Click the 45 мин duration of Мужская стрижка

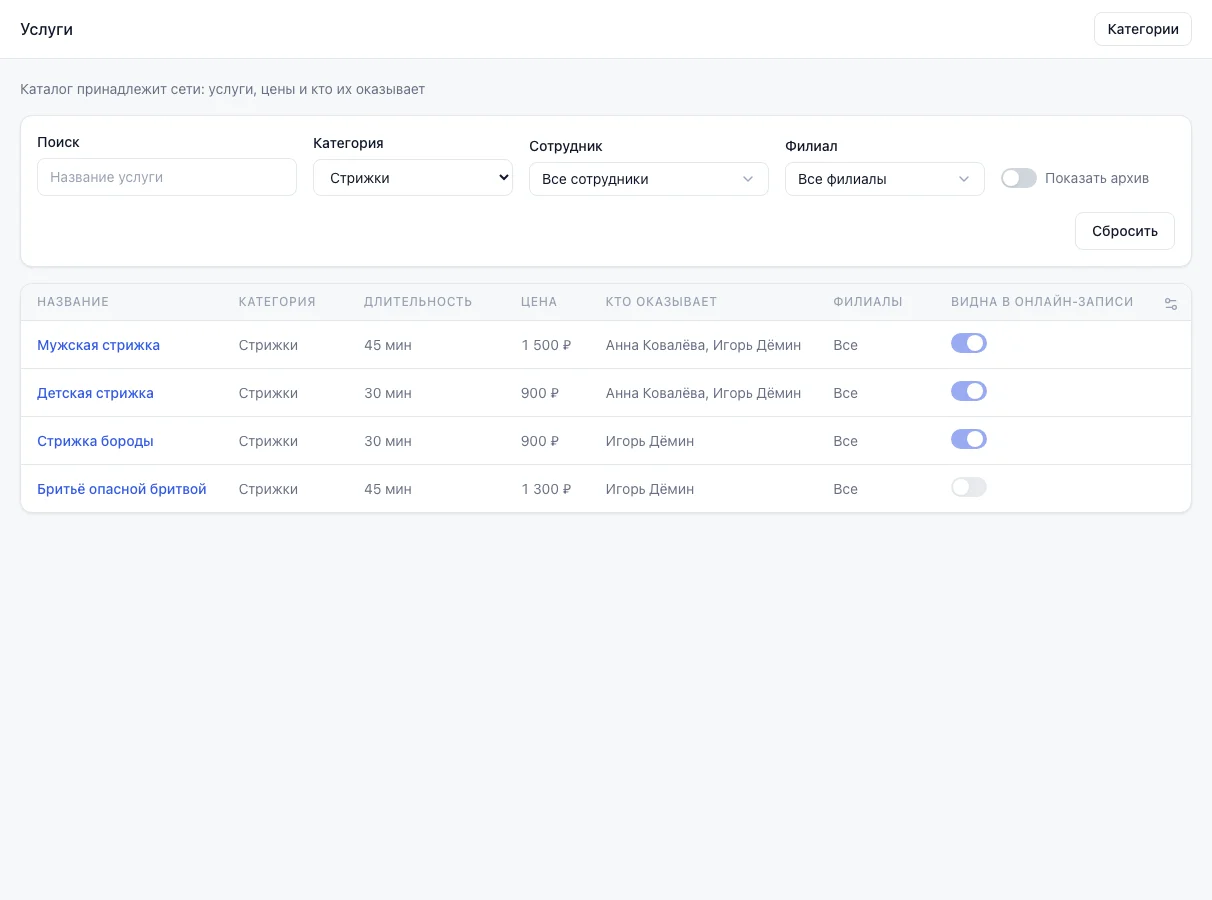(x=388, y=345)
